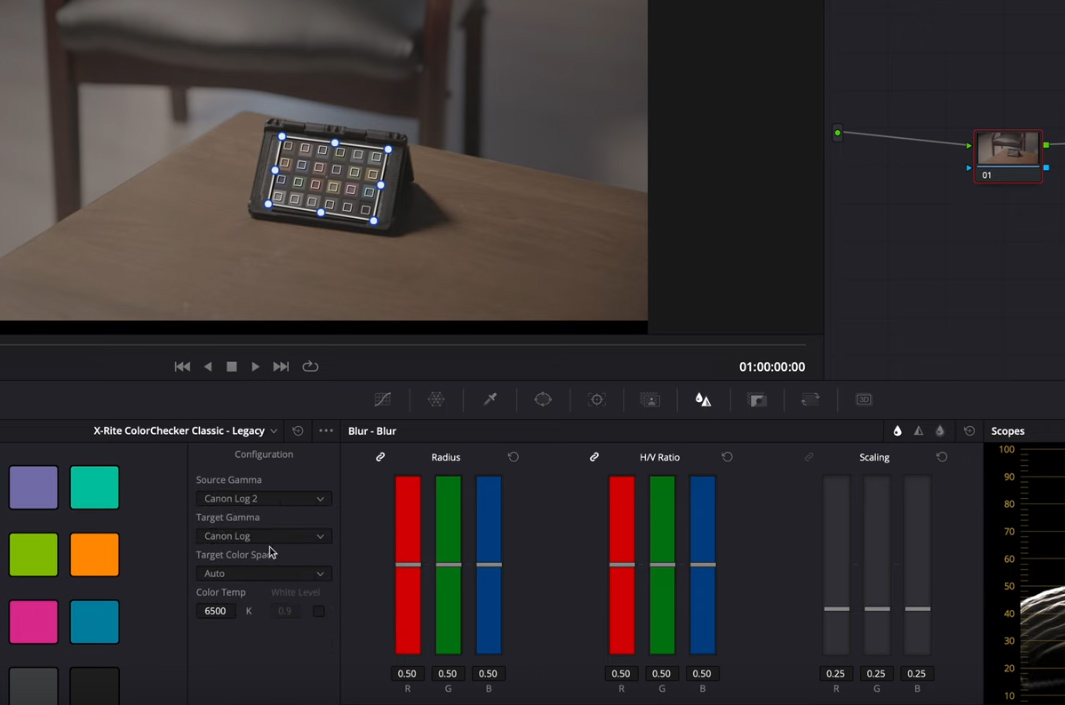Open the Target Gamma dropdown
The image size is (1065, 705).
click(x=263, y=536)
